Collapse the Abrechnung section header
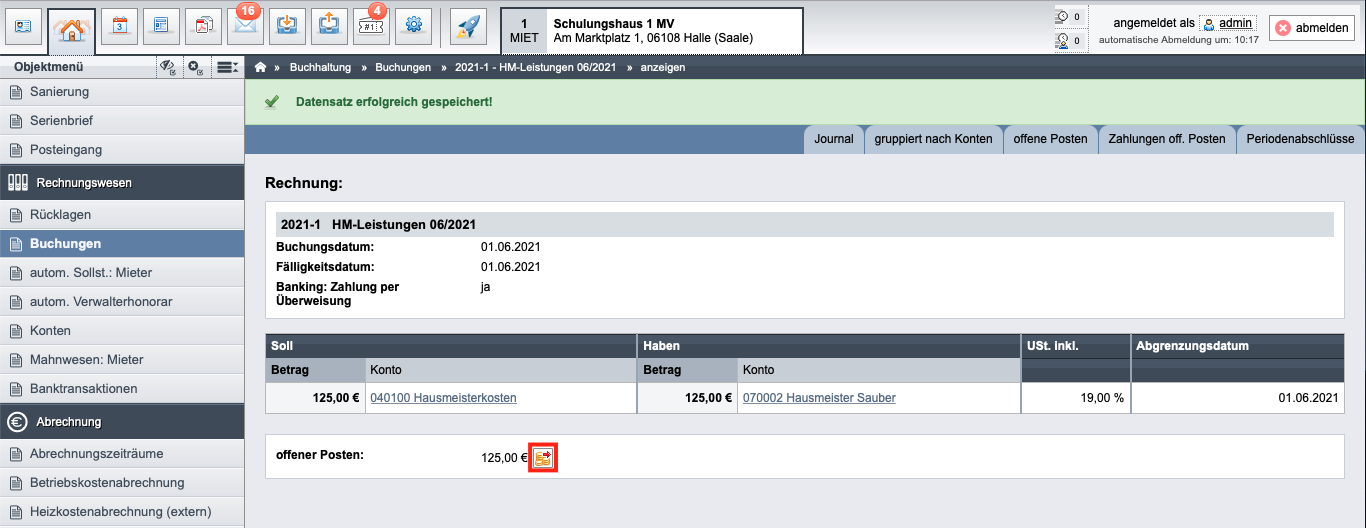The image size is (1366, 528). 122,422
